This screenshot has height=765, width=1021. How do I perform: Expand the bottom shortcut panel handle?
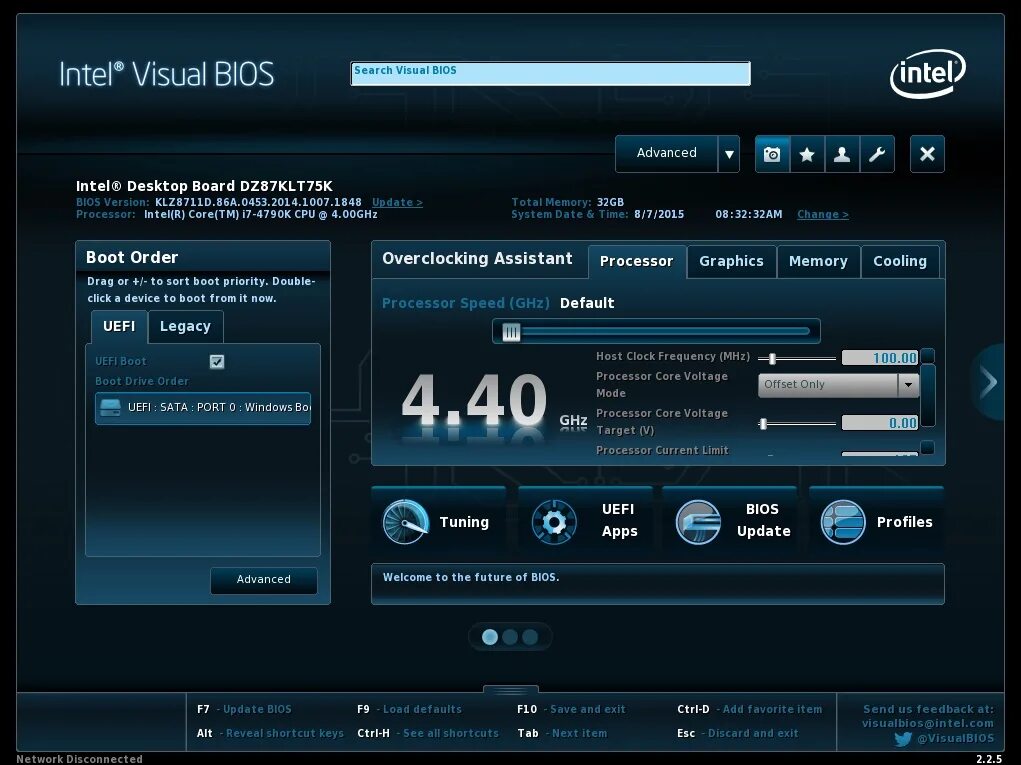click(x=510, y=689)
